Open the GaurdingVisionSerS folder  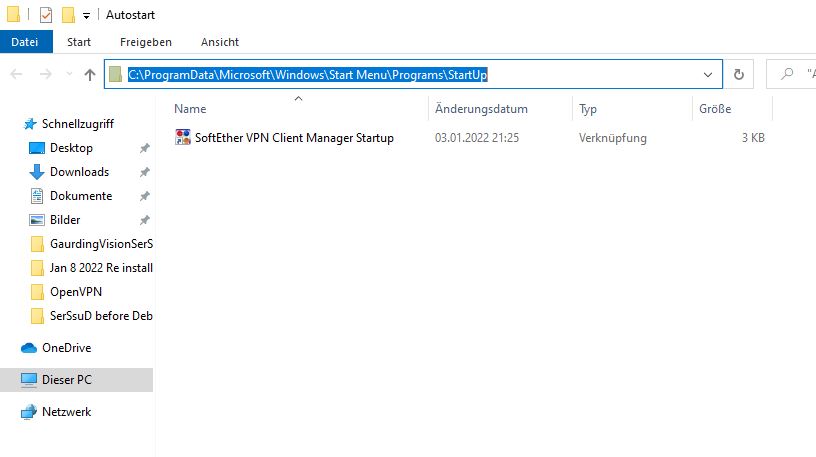click(x=101, y=244)
